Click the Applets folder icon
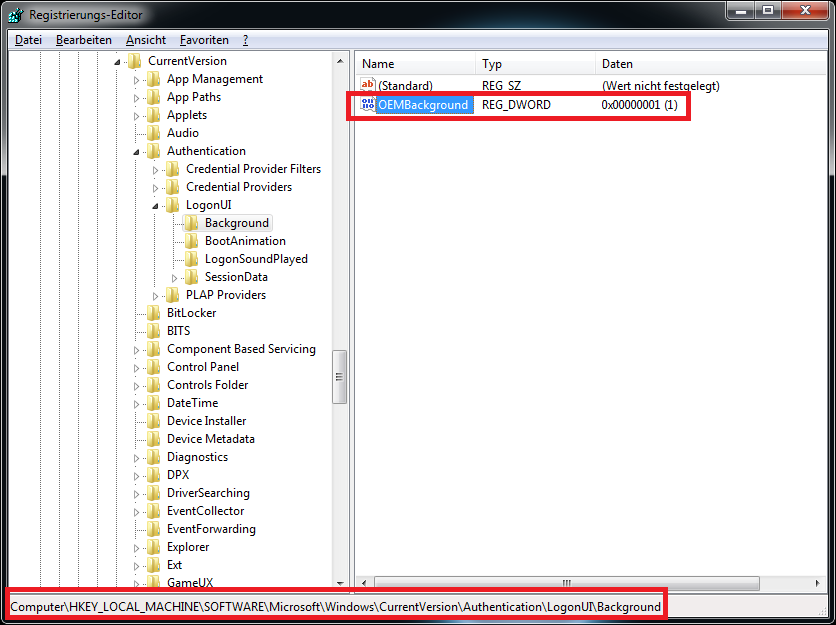Image resolution: width=836 pixels, height=625 pixels. [x=154, y=115]
